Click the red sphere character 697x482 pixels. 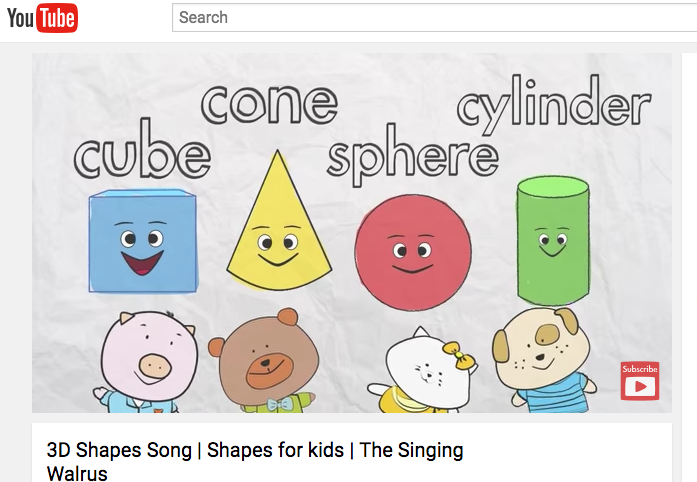[x=413, y=252]
